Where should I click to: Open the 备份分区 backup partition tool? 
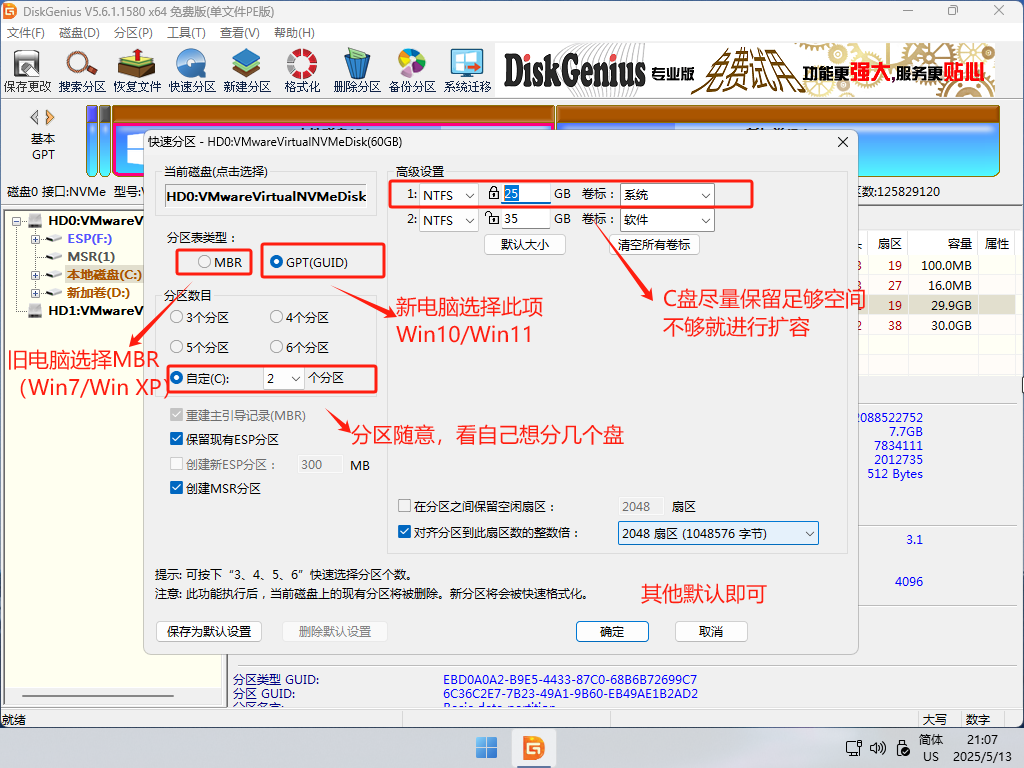(411, 71)
